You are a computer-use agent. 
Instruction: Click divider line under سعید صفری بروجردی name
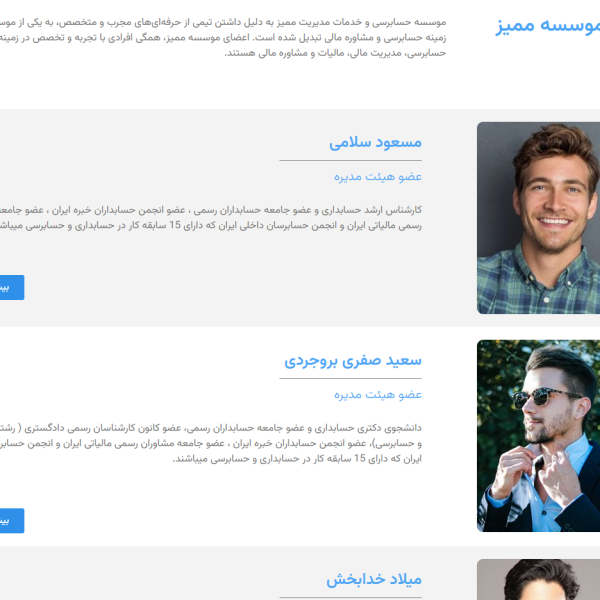(x=351, y=378)
